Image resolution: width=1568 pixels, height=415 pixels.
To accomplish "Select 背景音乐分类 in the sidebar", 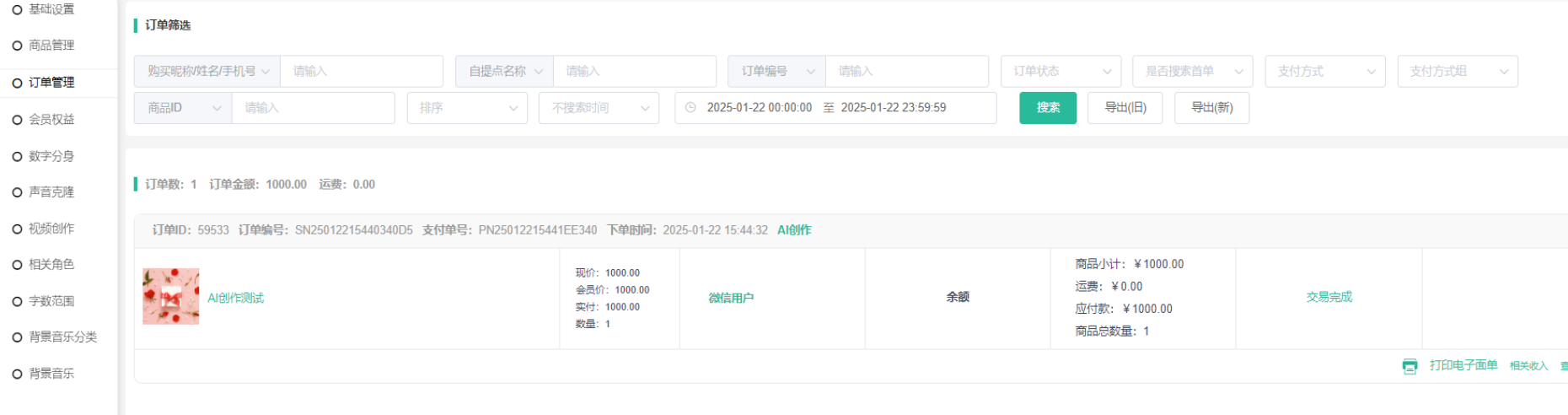I will point(62,337).
